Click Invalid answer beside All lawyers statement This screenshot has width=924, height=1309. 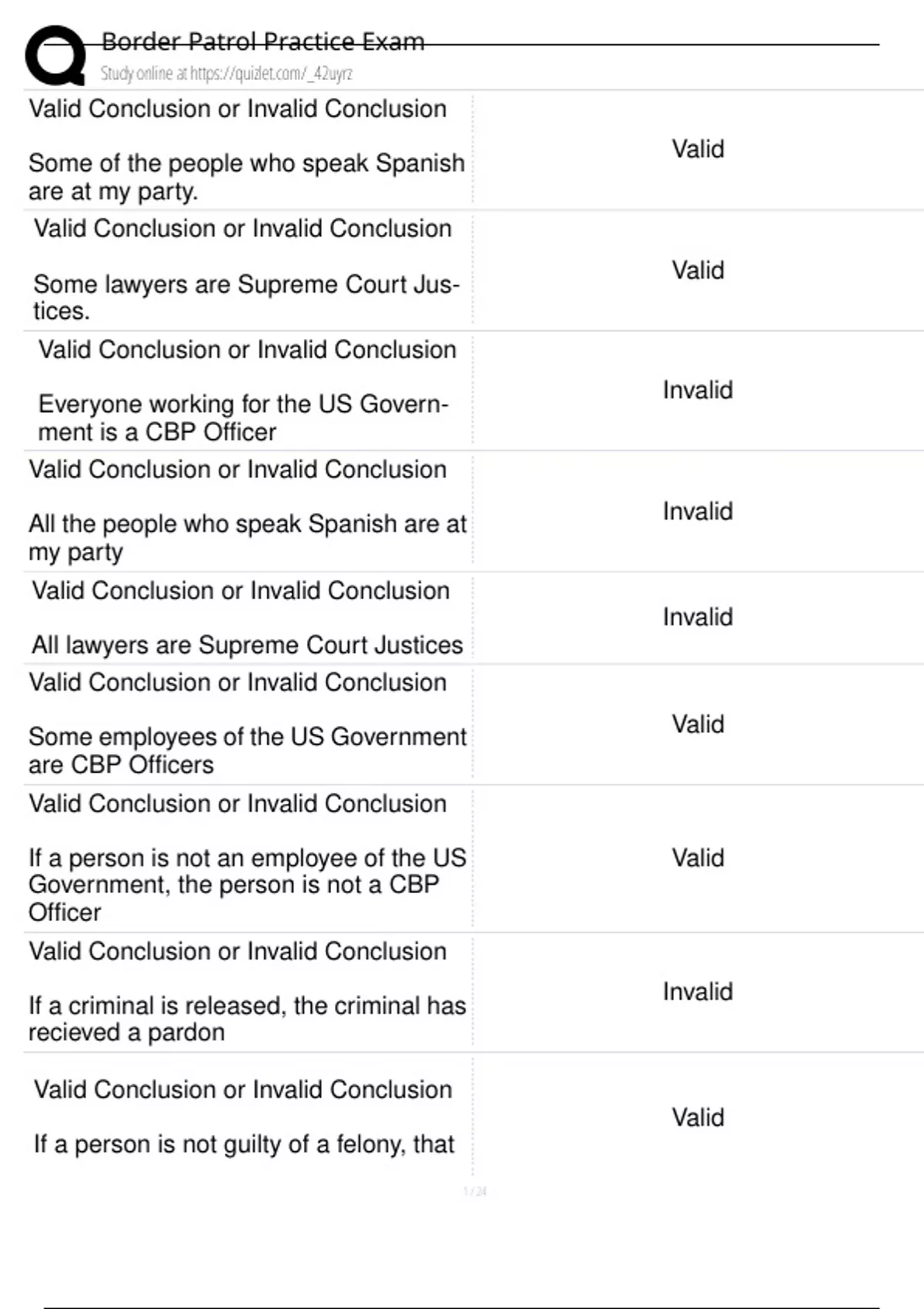[x=698, y=617]
